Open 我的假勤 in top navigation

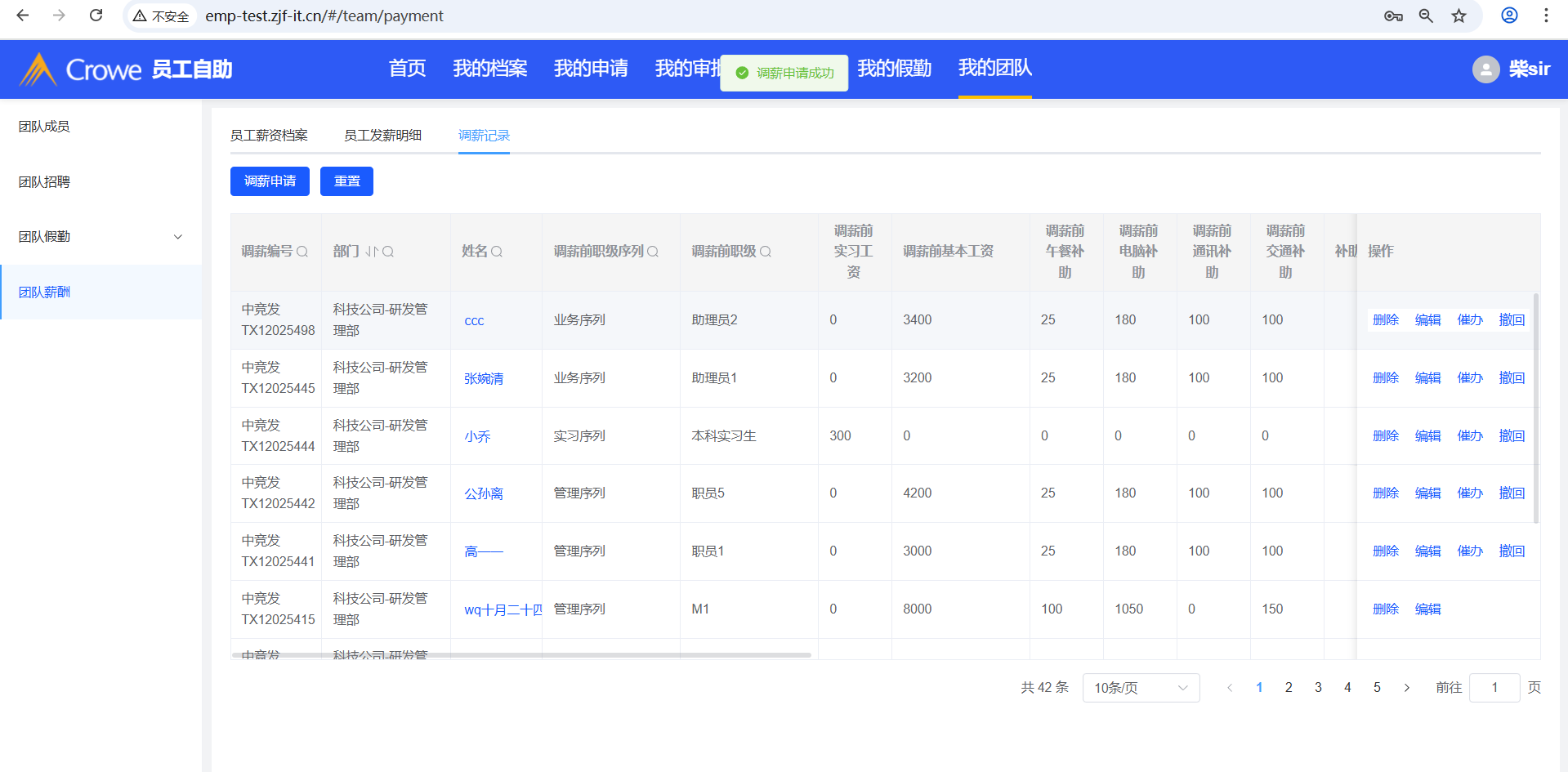coord(894,69)
